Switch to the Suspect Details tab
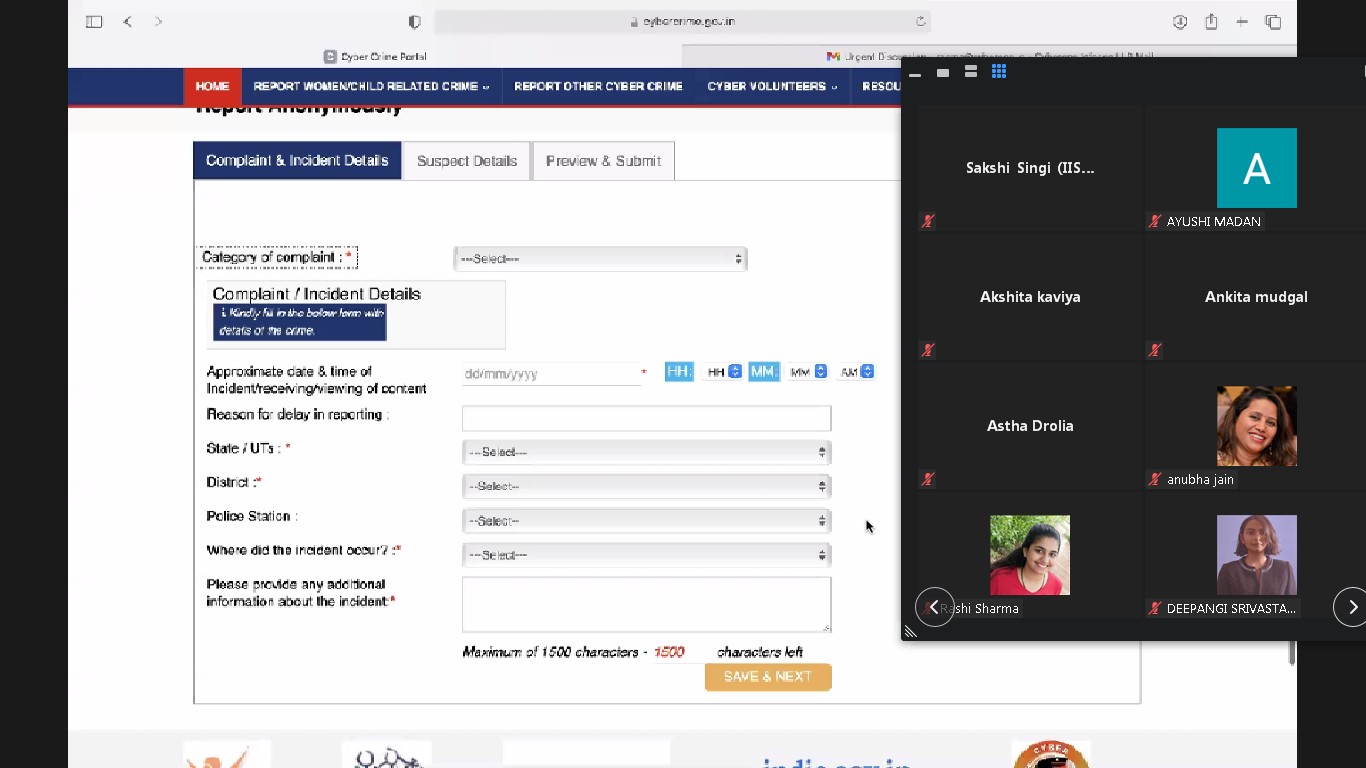Screen dimensions: 1366x768 coord(467,161)
